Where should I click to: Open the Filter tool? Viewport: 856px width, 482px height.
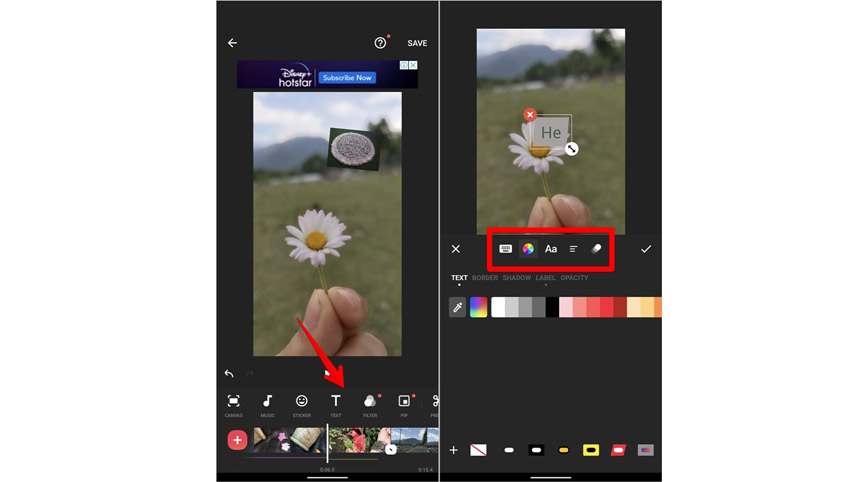click(x=370, y=405)
